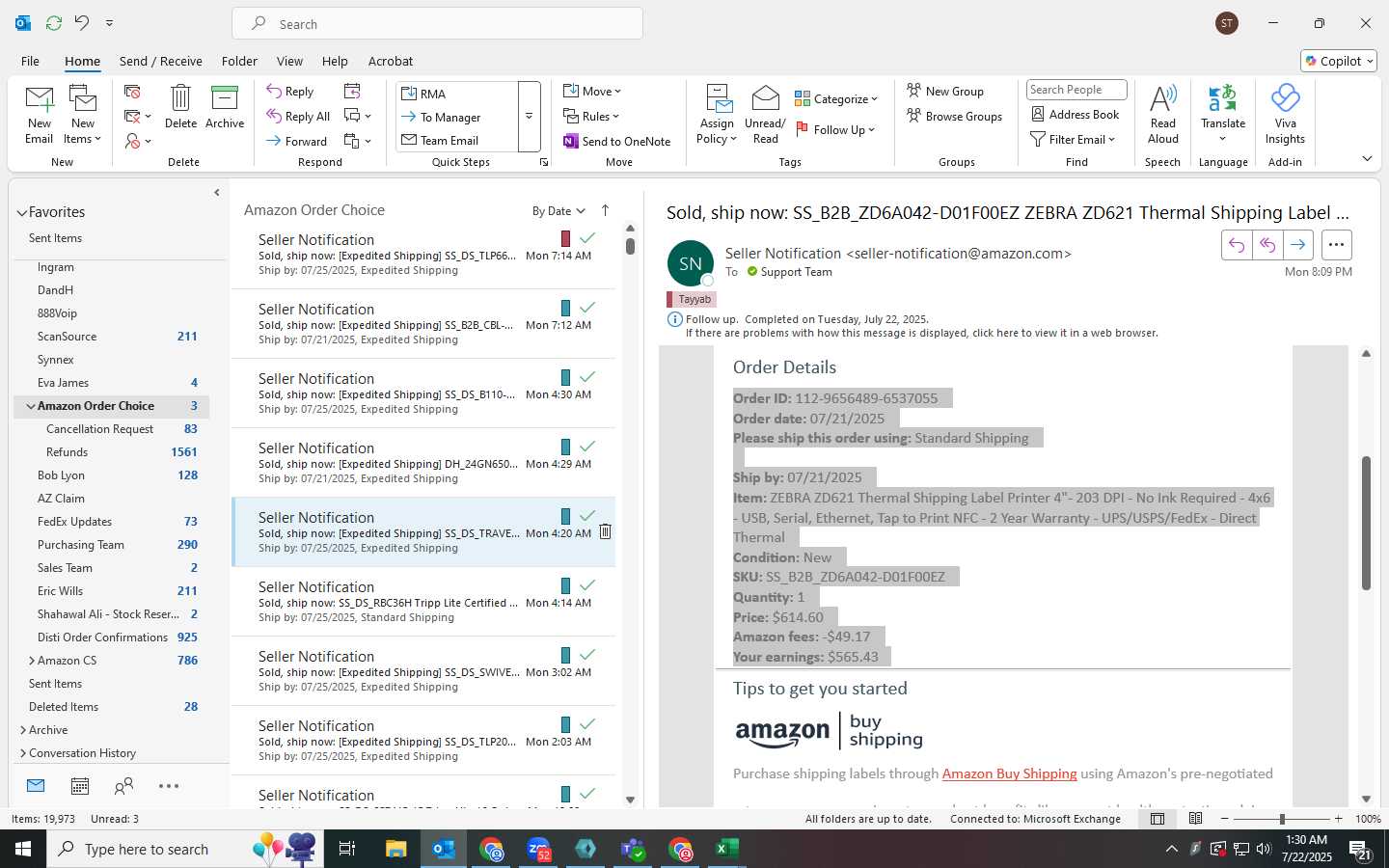Switch to the Send / Receive tab
The image size is (1389, 868).
[161, 61]
